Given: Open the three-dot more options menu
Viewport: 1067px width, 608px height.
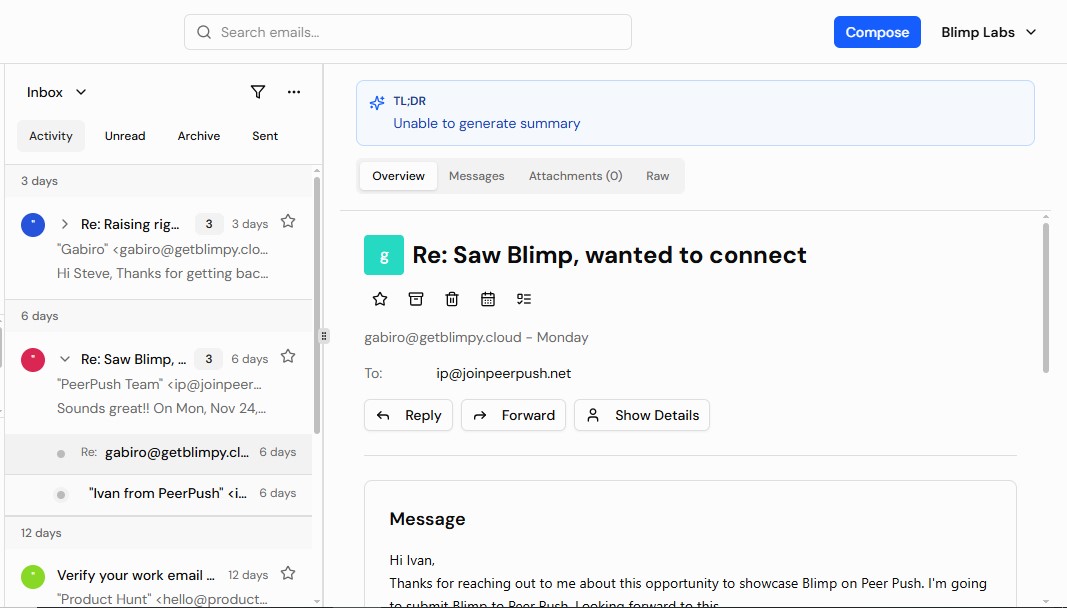Looking at the screenshot, I should point(293,91).
